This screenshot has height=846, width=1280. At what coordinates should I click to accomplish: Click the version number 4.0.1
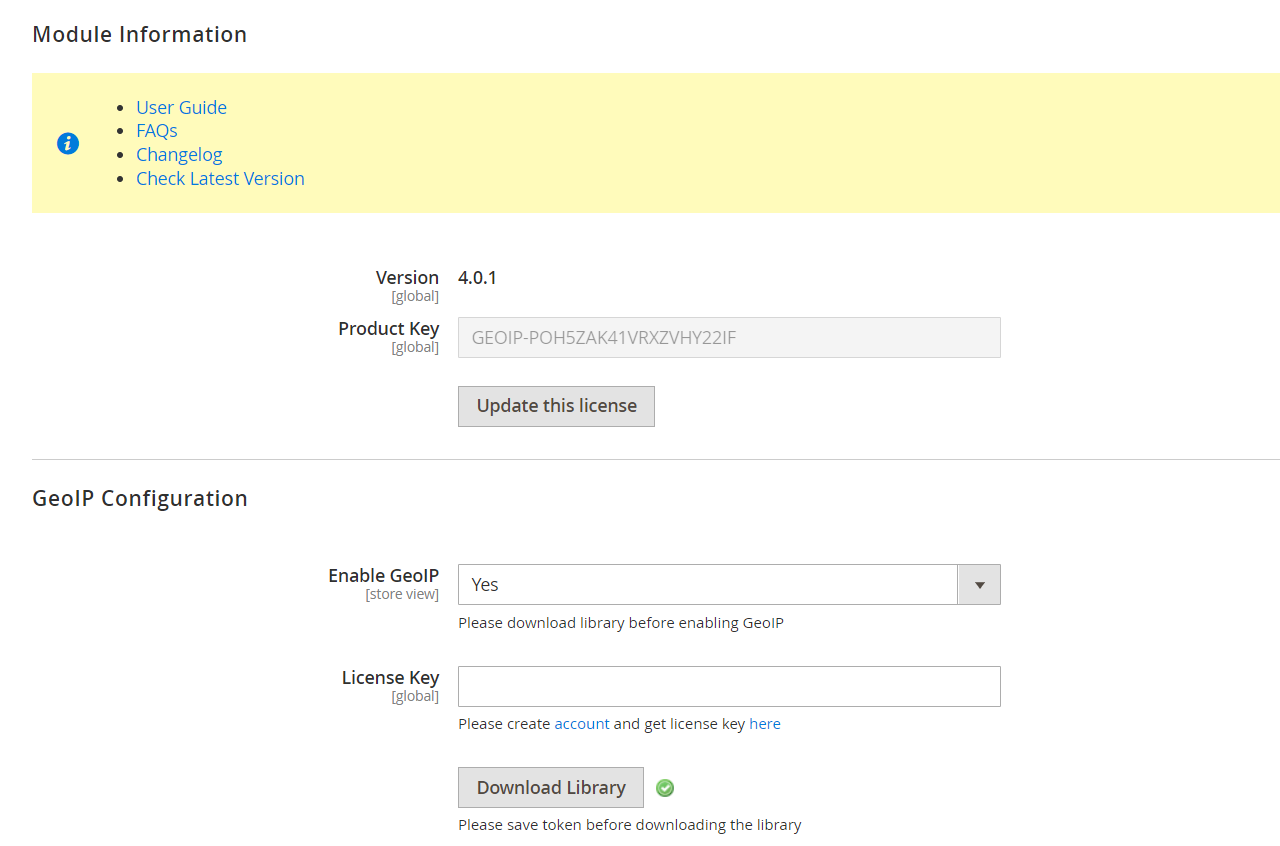pyautogui.click(x=477, y=278)
